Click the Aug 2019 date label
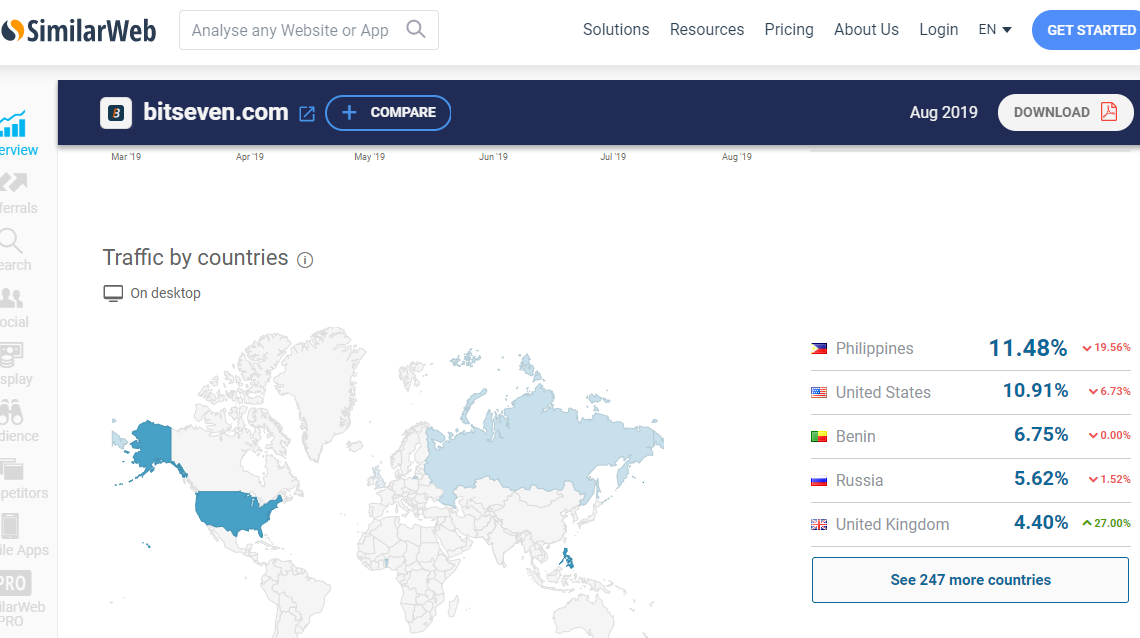This screenshot has width=1140, height=638. [x=943, y=113]
